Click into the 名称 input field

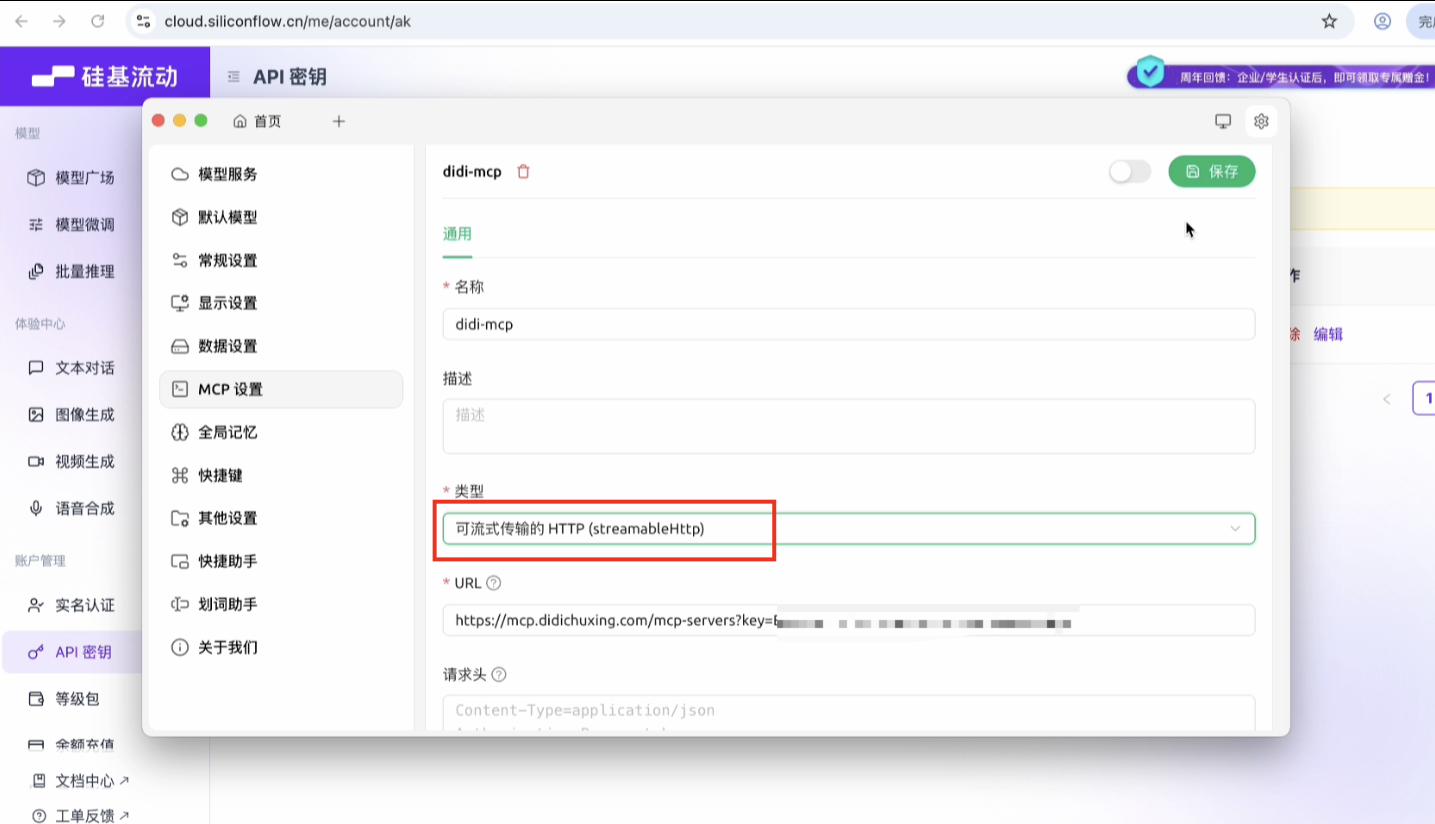point(848,324)
